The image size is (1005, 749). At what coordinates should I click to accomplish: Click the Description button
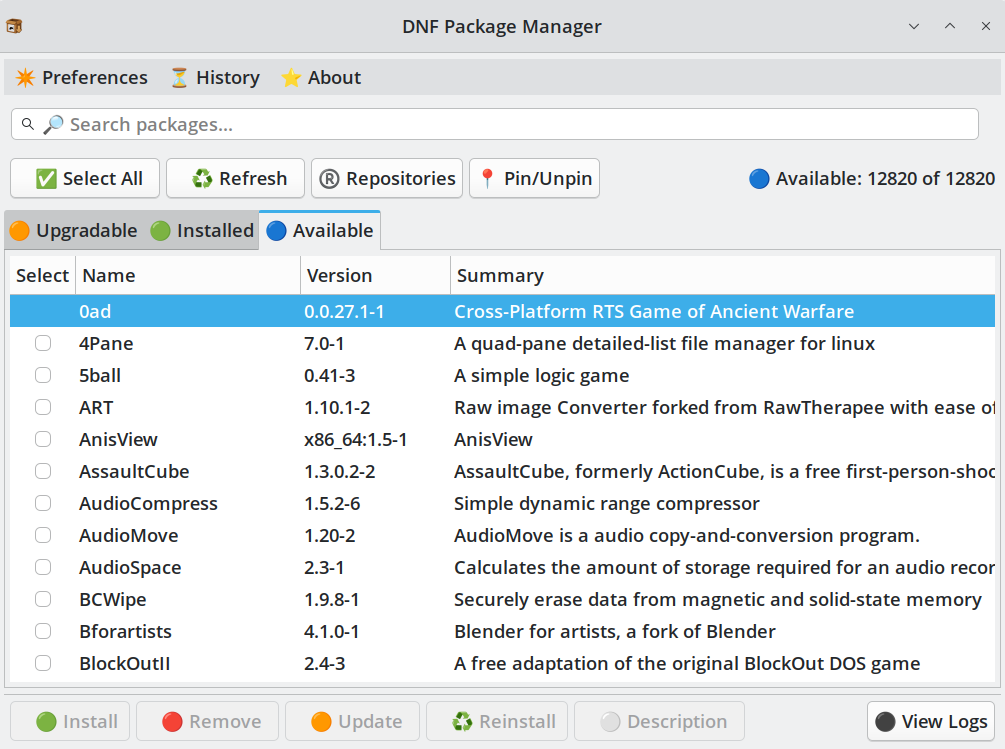tap(660, 721)
